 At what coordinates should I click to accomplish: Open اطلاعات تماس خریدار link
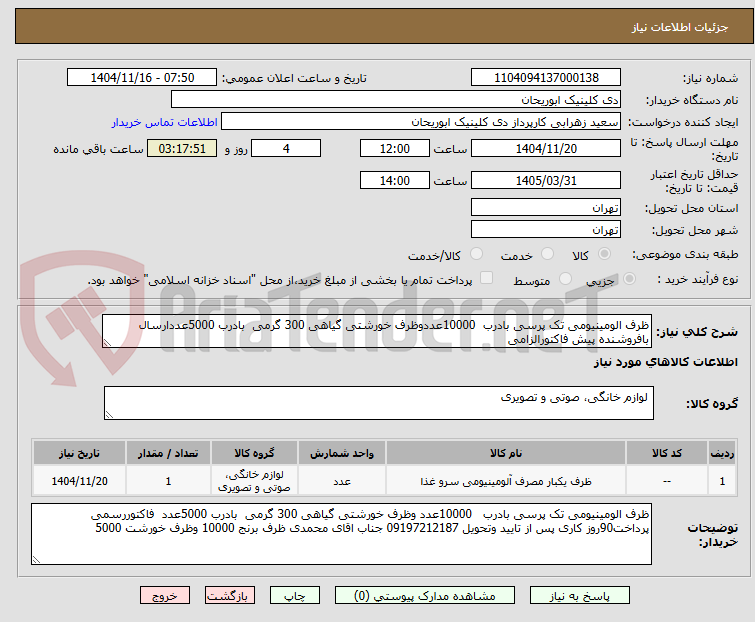click(x=165, y=122)
